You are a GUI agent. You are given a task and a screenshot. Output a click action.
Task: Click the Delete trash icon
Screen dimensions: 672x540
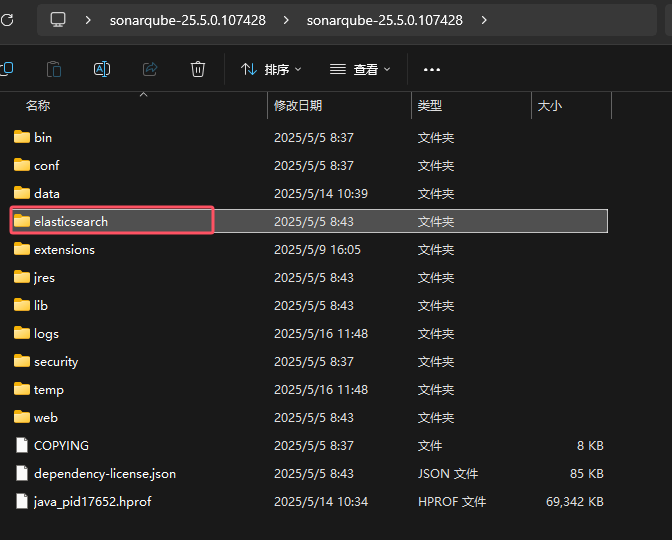[x=198, y=69]
